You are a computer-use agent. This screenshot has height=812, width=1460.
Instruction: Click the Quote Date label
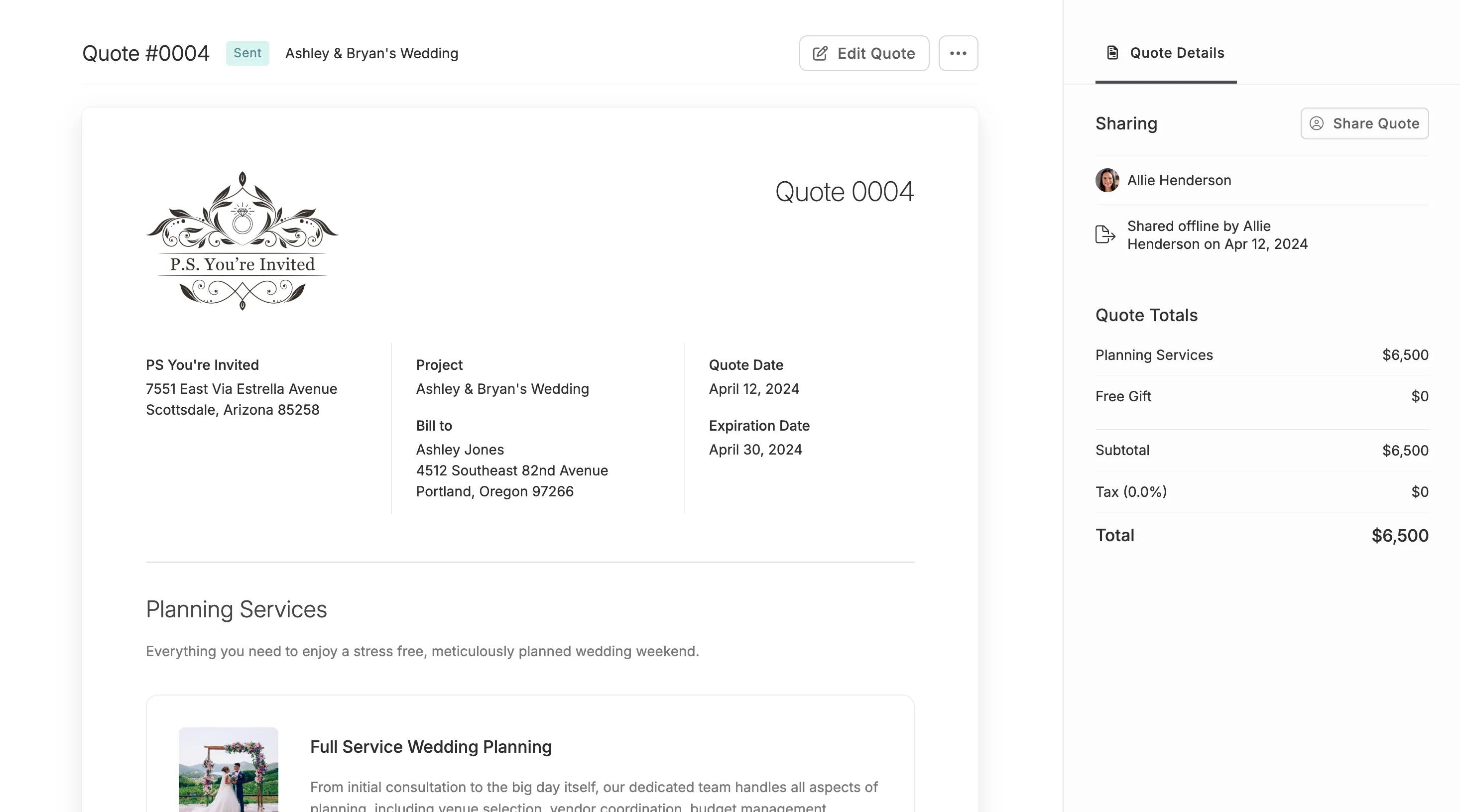pos(746,365)
